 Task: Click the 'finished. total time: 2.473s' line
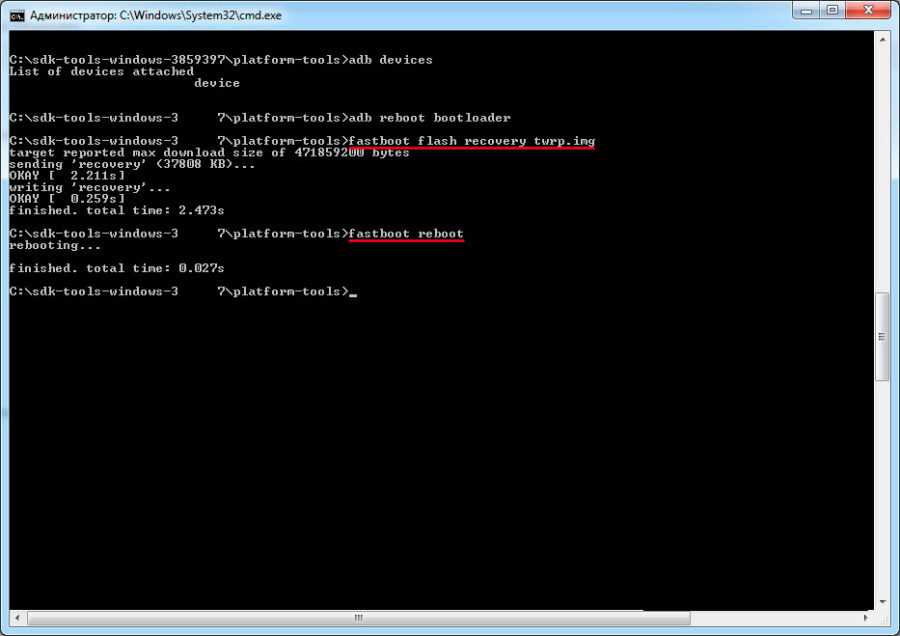coord(116,211)
